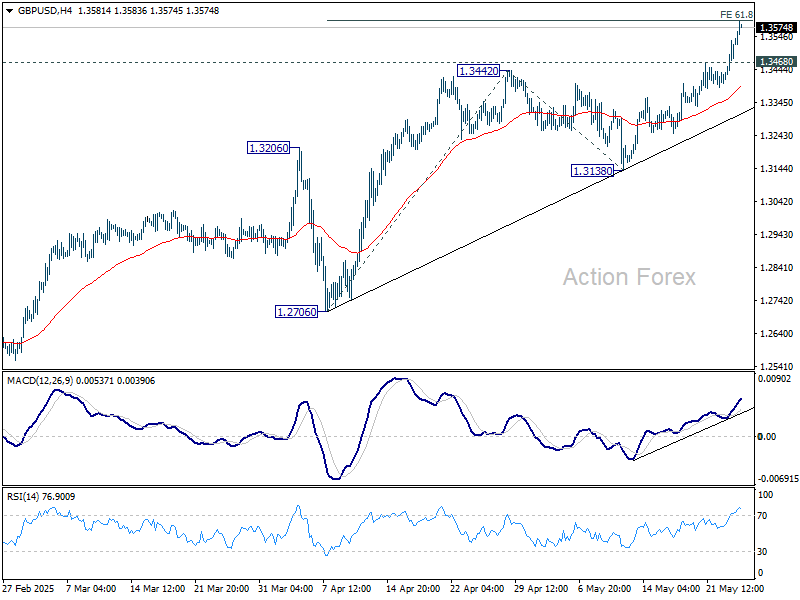This screenshot has height=600, width=800.
Task: Click the GBPUSD,H4 symbol title
Action: 45,11
